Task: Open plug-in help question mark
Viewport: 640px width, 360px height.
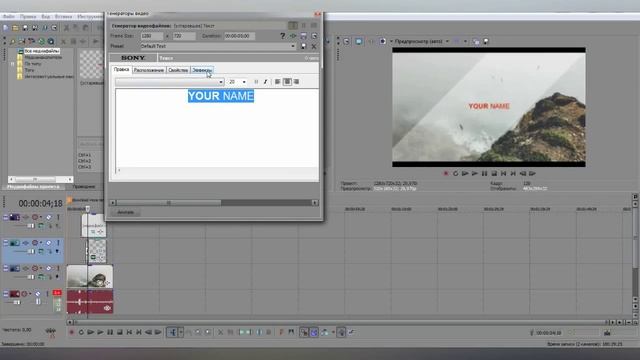Action: coord(282,36)
